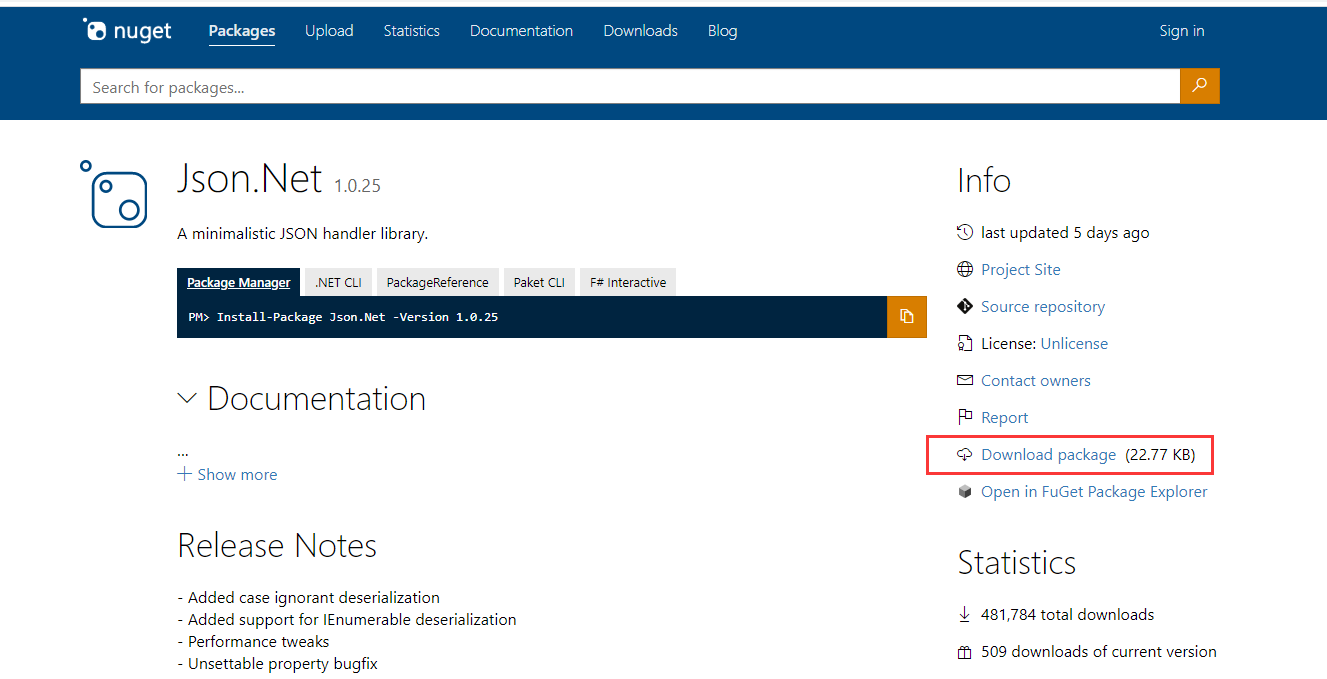Click the Sign in link
Screen dimensions: 1327x679
1181,31
